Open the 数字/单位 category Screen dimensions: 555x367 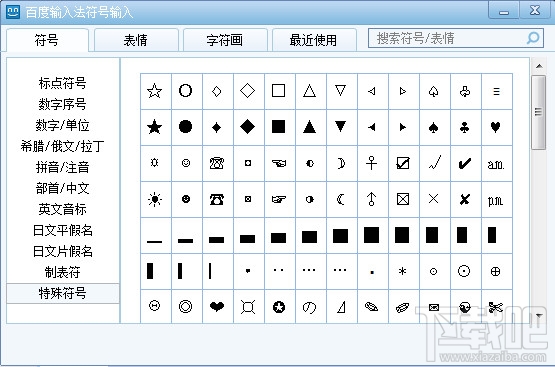tap(63, 125)
